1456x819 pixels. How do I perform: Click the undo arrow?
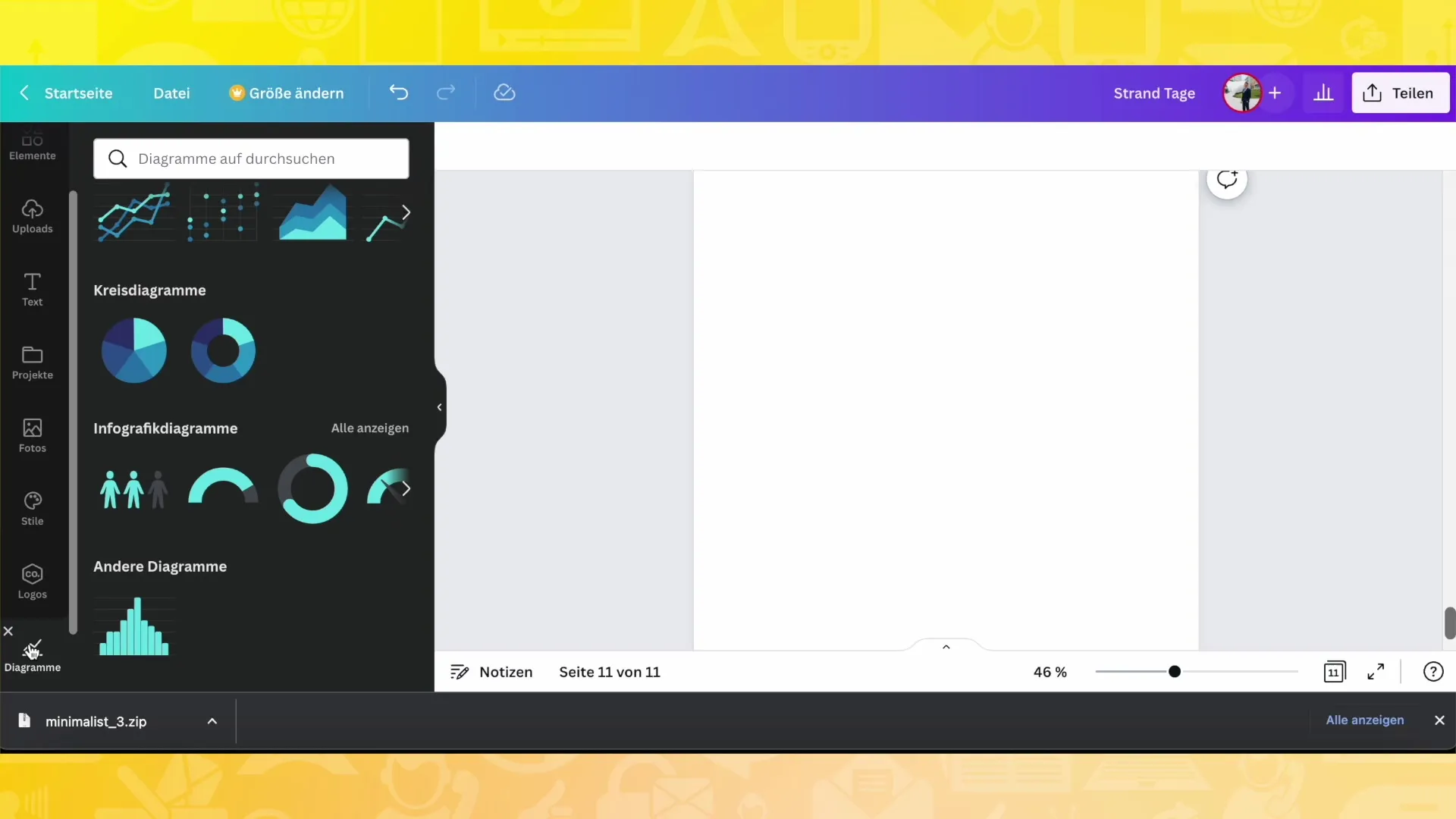pos(399,93)
